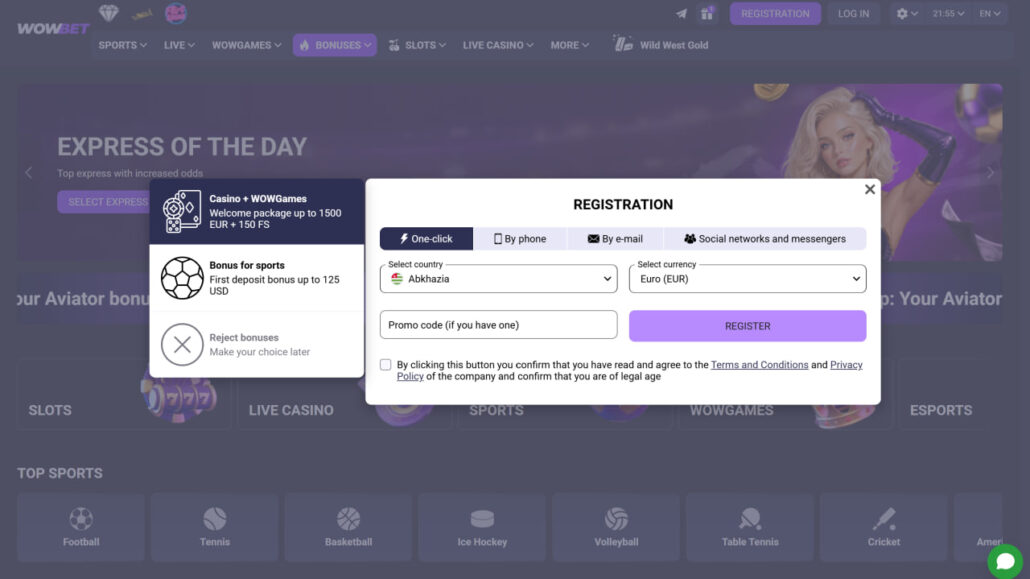Switch to Social networks and messengers tab
1030x579 pixels.
point(765,239)
